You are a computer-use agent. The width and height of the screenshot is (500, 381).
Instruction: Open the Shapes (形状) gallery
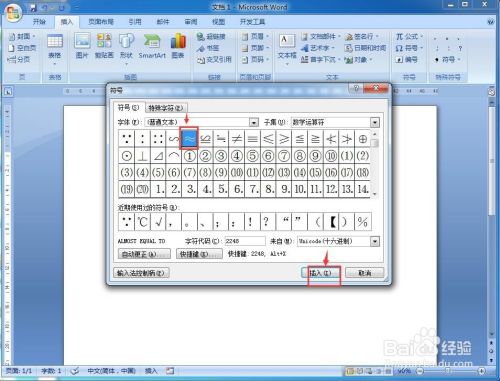coord(126,49)
